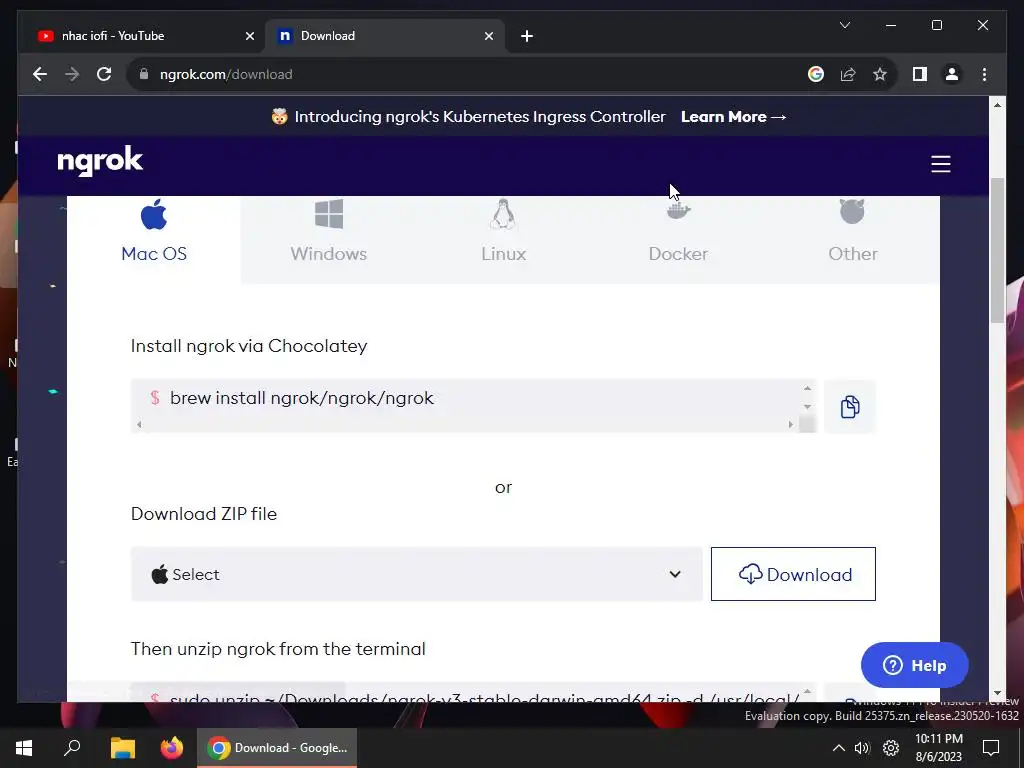The width and height of the screenshot is (1024, 768).
Task: Click the Install ngrok via Chocolatey heading
Action: (x=249, y=346)
